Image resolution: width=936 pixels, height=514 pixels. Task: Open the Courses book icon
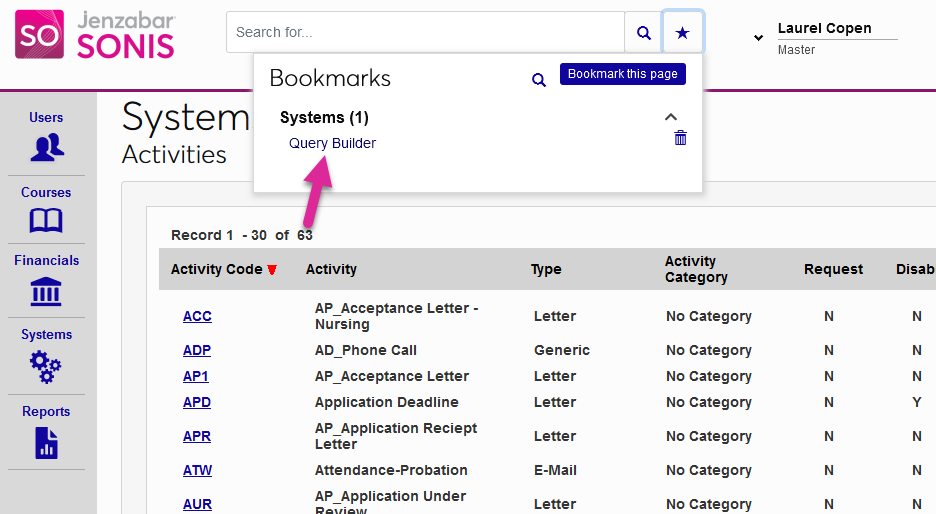(x=46, y=220)
